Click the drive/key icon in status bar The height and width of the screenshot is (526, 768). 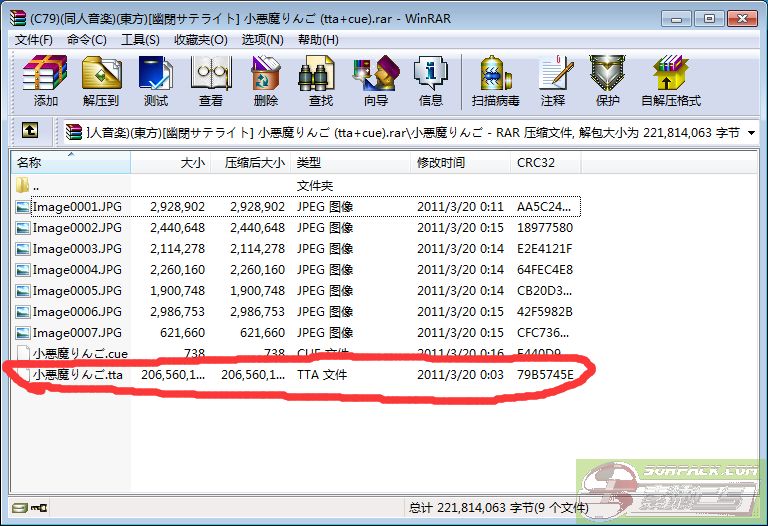tap(30, 507)
